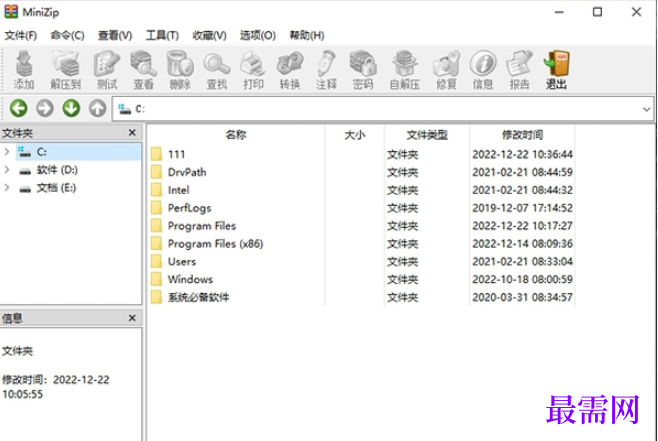Sort by 文件类型 column header
Image resolution: width=658 pixels, height=441 pixels.
tap(427, 135)
